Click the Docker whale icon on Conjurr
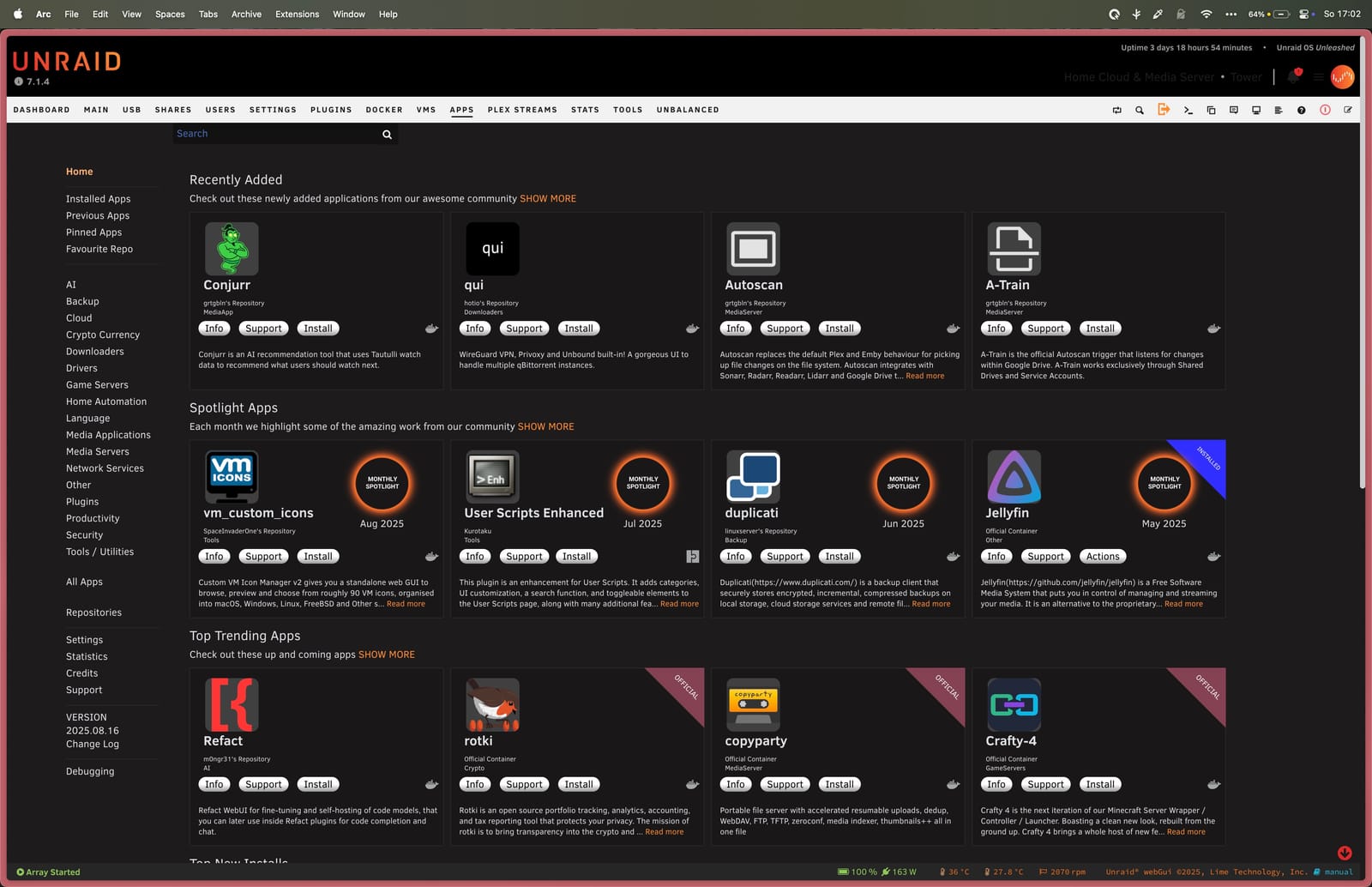This screenshot has height=887, width=1372. click(431, 329)
